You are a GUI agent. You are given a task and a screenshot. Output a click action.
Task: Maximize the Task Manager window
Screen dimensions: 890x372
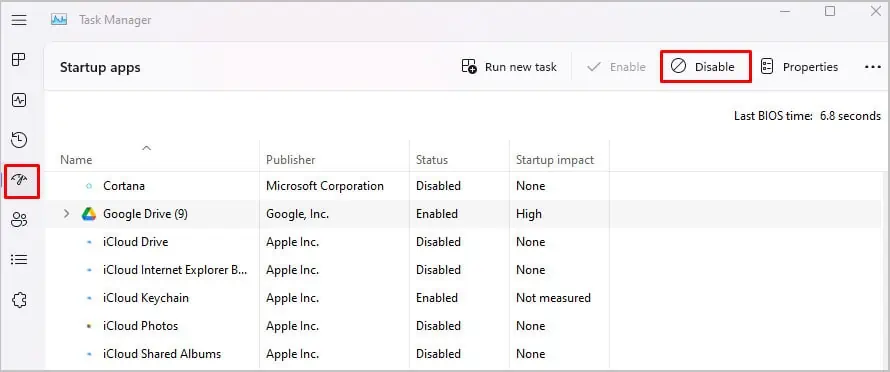point(830,11)
